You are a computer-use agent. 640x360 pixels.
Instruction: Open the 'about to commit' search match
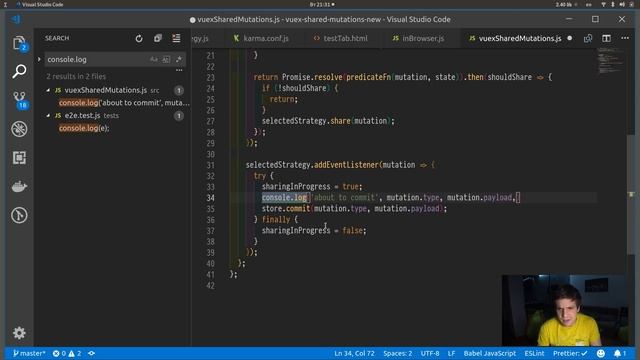click(x=124, y=103)
